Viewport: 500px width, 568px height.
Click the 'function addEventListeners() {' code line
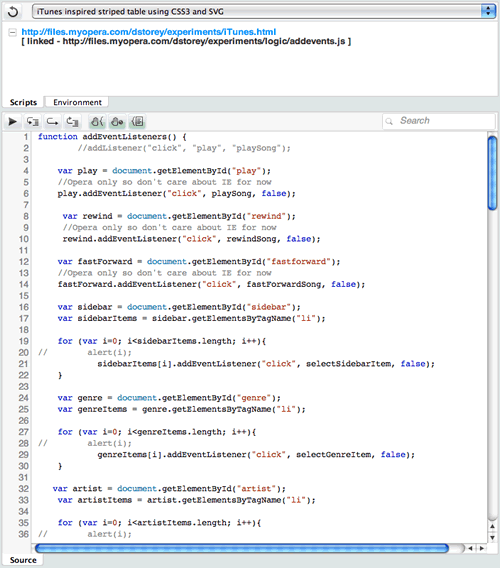click(x=112, y=137)
